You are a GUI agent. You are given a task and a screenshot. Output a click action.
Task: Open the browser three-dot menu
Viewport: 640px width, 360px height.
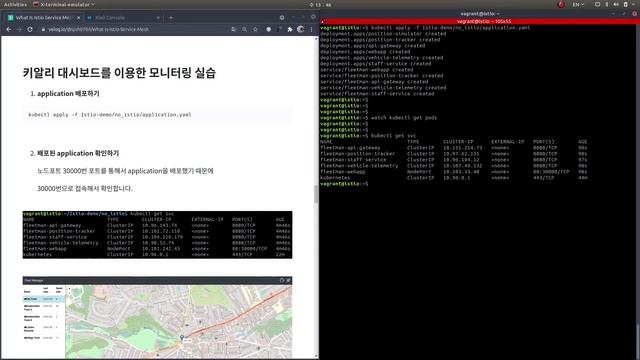(311, 29)
